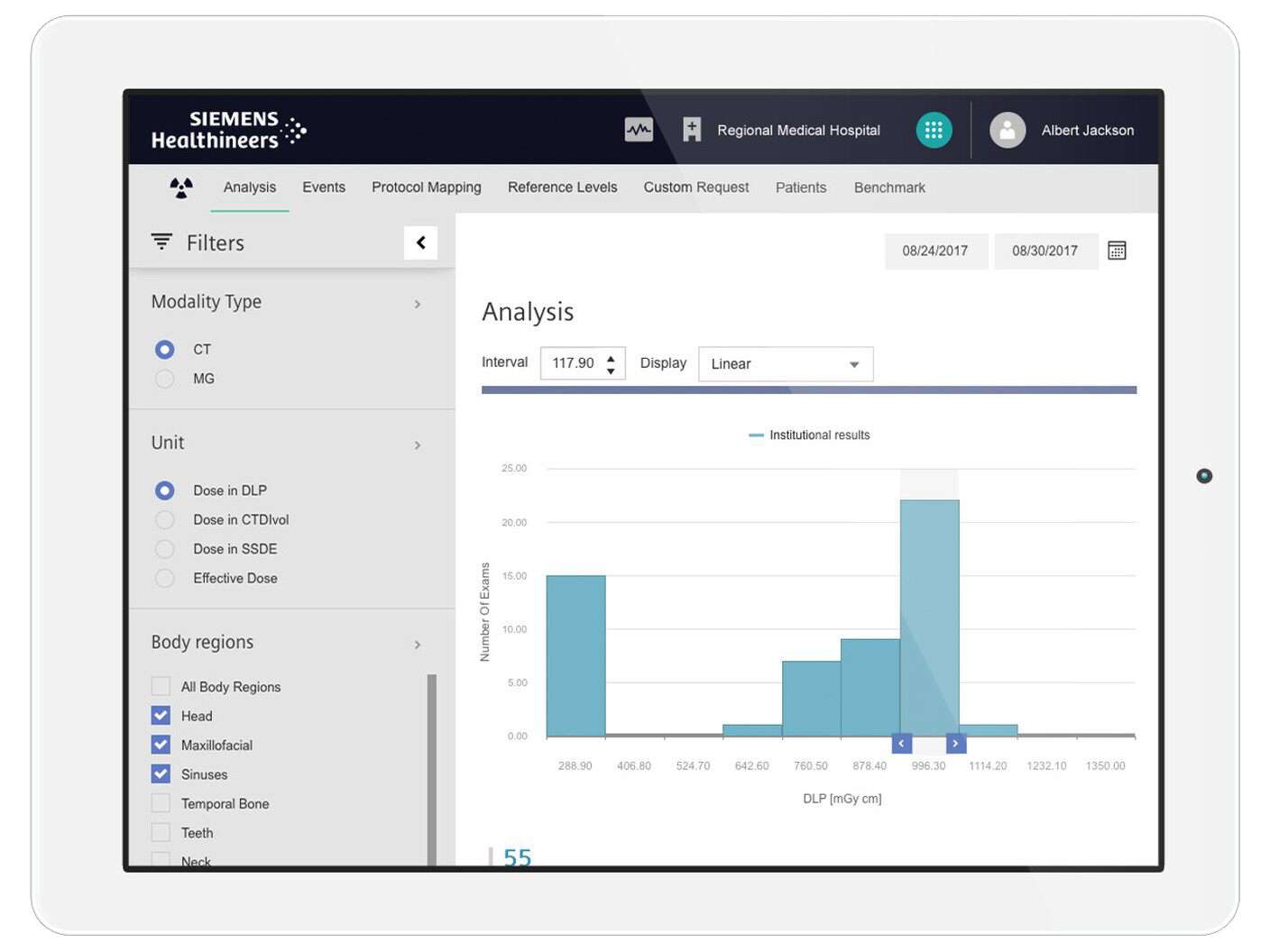Viewport: 1270px width, 952px height.
Task: Expand the Body regions section chevron
Action: [x=417, y=645]
